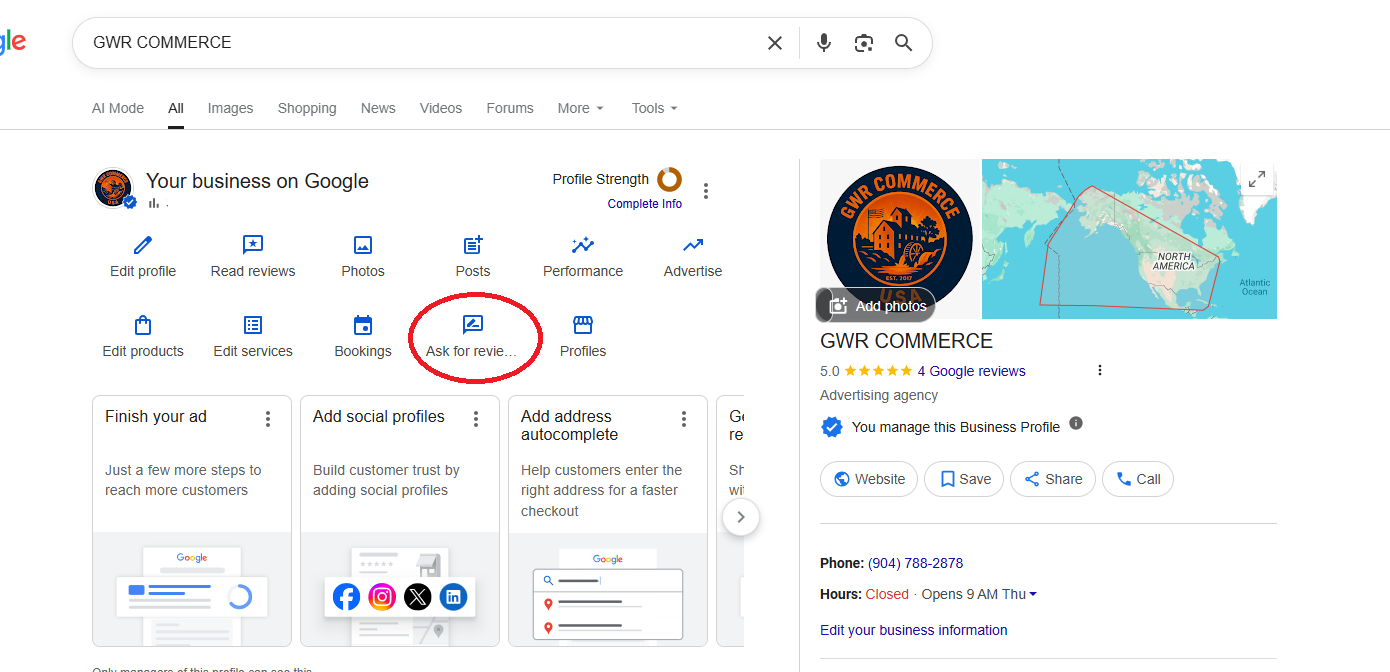Click the magnifying glass search button

904,43
